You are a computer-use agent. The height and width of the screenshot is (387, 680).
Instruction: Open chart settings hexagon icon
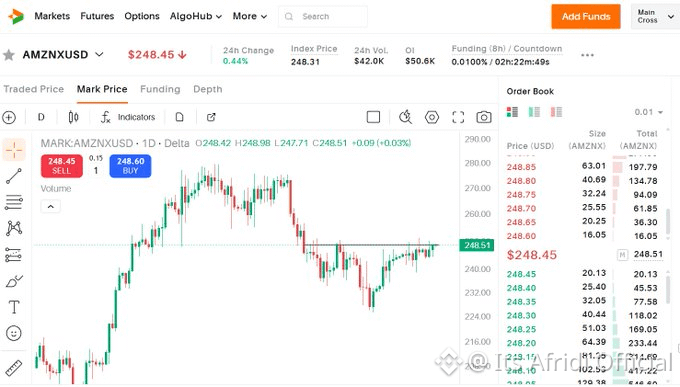(x=432, y=117)
